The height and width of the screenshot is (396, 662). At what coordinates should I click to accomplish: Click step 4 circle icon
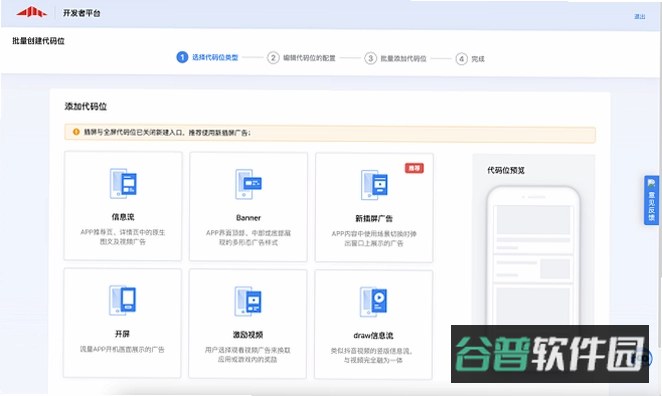tap(461, 59)
